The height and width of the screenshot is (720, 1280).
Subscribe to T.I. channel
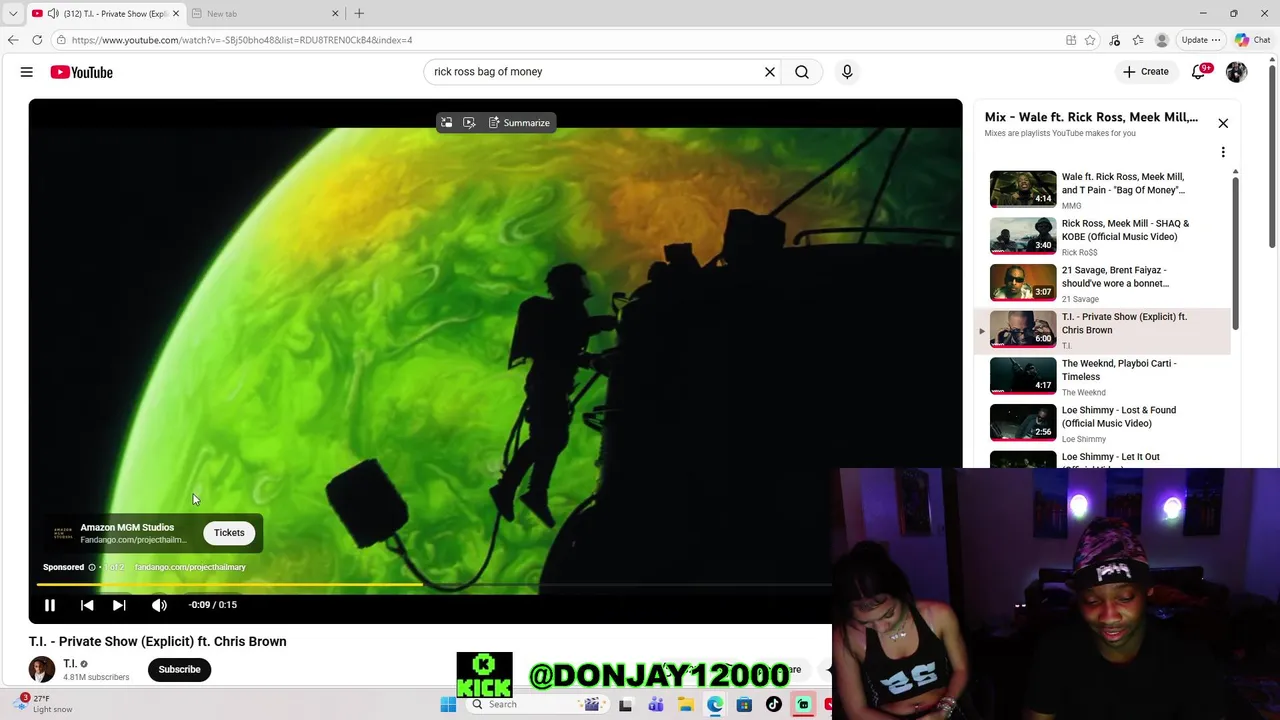coord(179,670)
